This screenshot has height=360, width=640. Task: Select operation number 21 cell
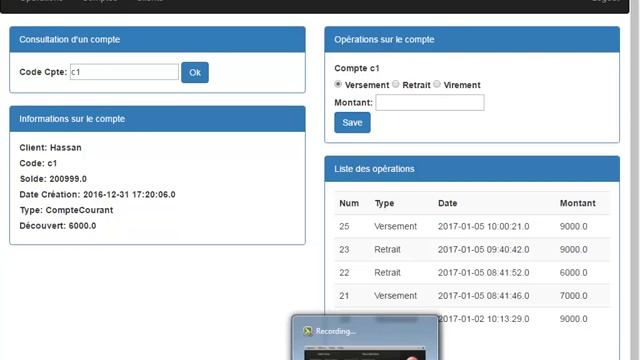click(x=344, y=296)
